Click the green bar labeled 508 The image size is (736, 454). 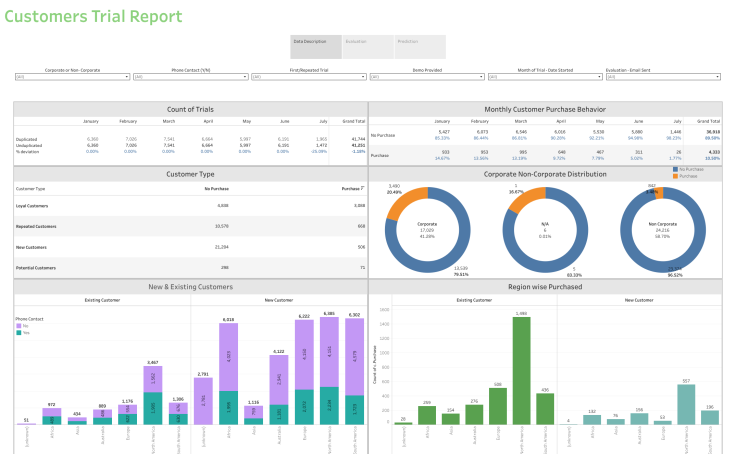point(498,407)
